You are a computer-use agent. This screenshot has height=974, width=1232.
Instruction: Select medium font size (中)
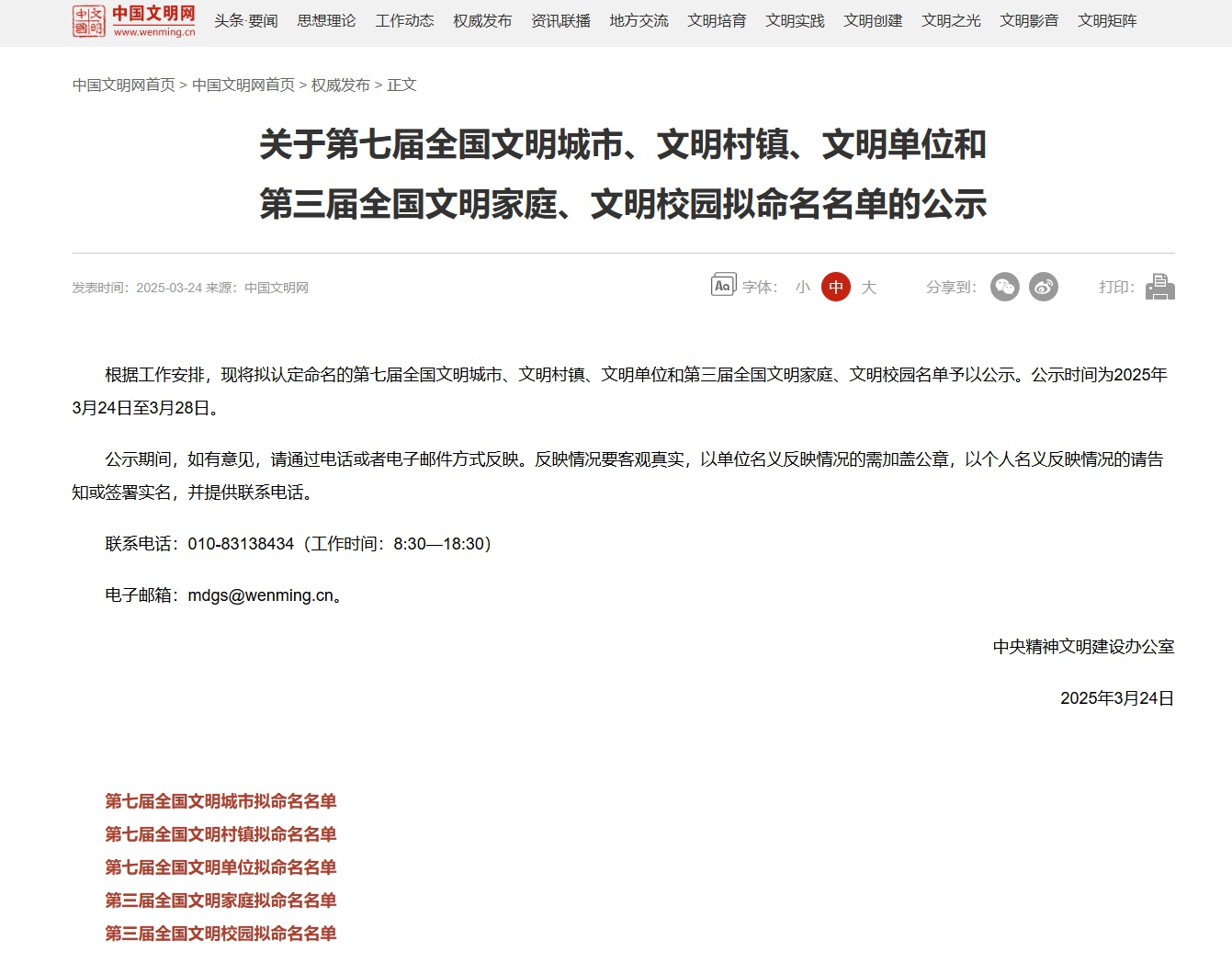tap(835, 287)
